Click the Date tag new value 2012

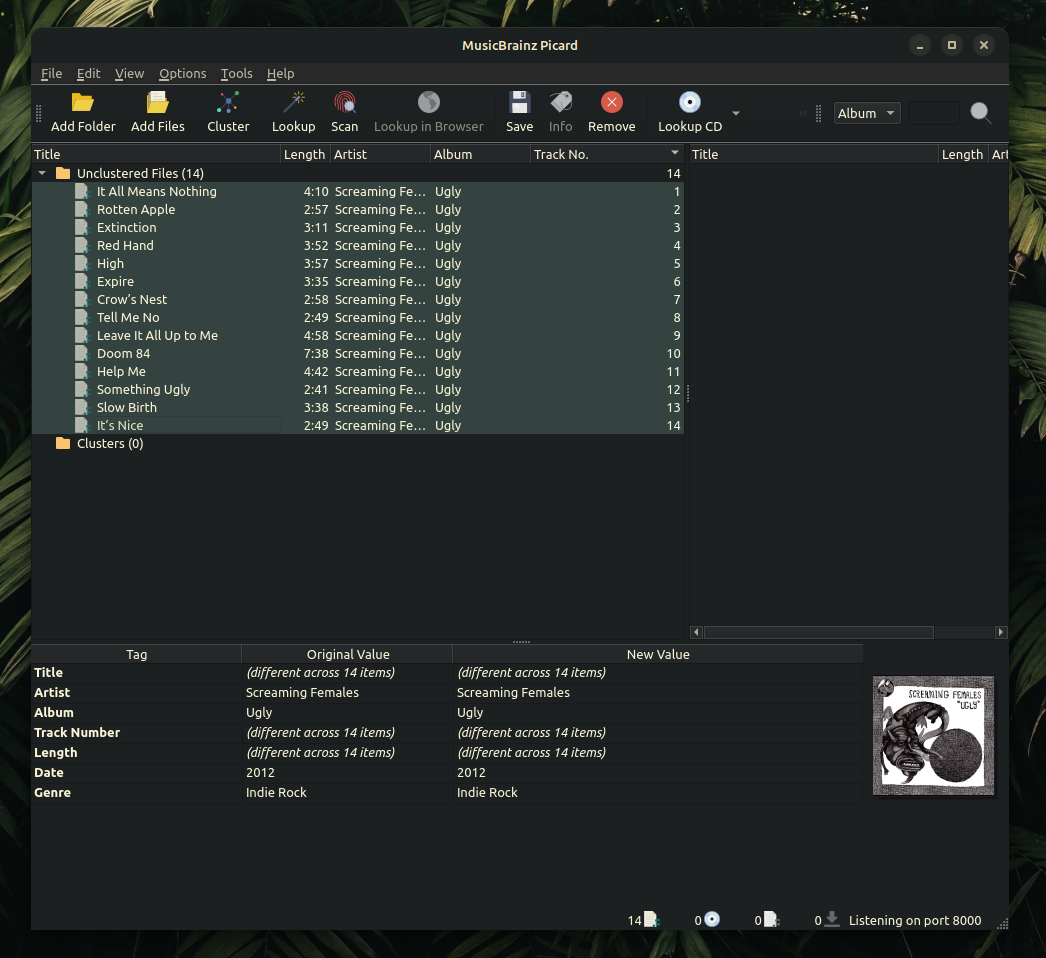[471, 773]
